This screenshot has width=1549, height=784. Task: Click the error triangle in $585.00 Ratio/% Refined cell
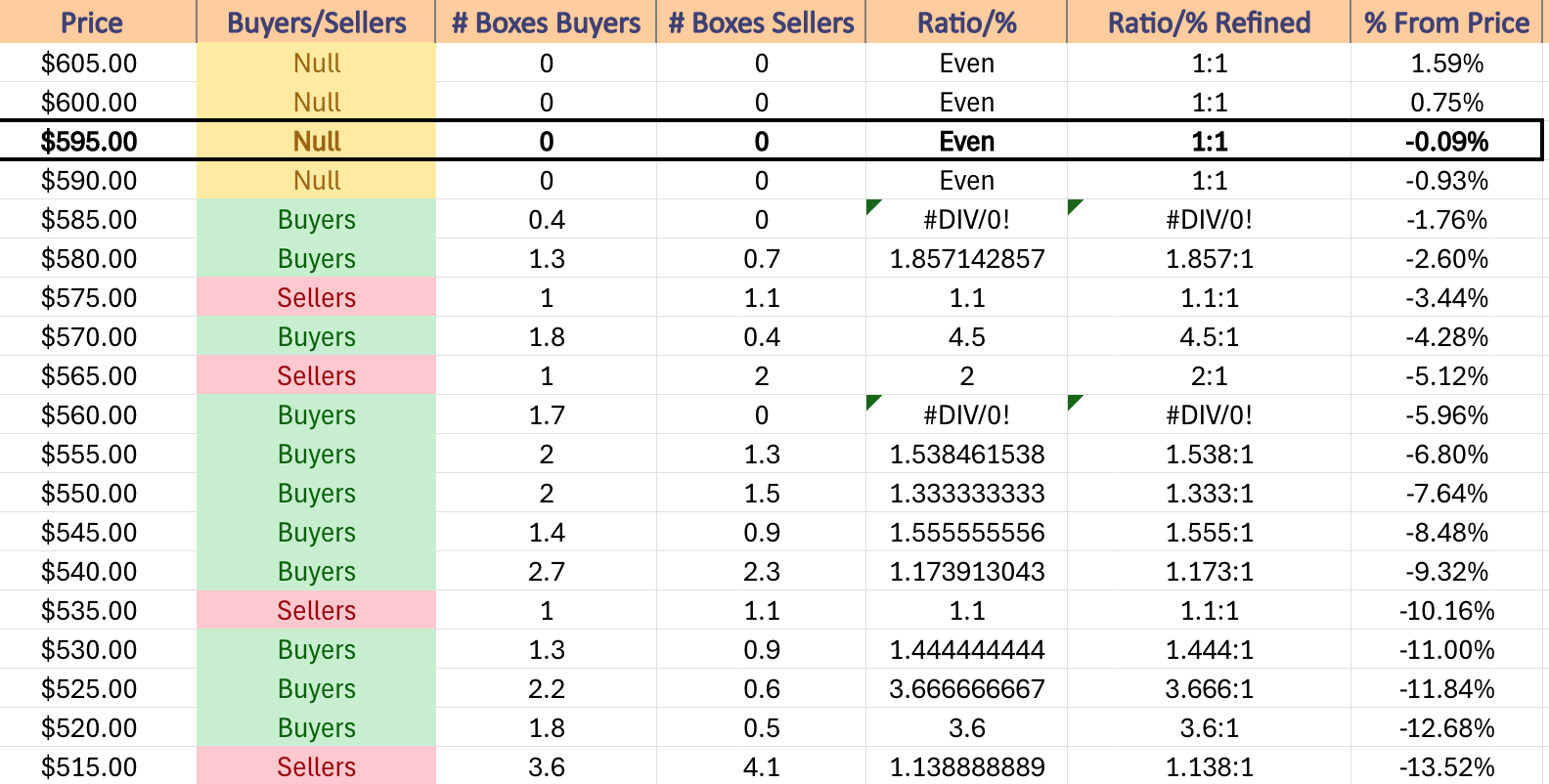(1075, 206)
